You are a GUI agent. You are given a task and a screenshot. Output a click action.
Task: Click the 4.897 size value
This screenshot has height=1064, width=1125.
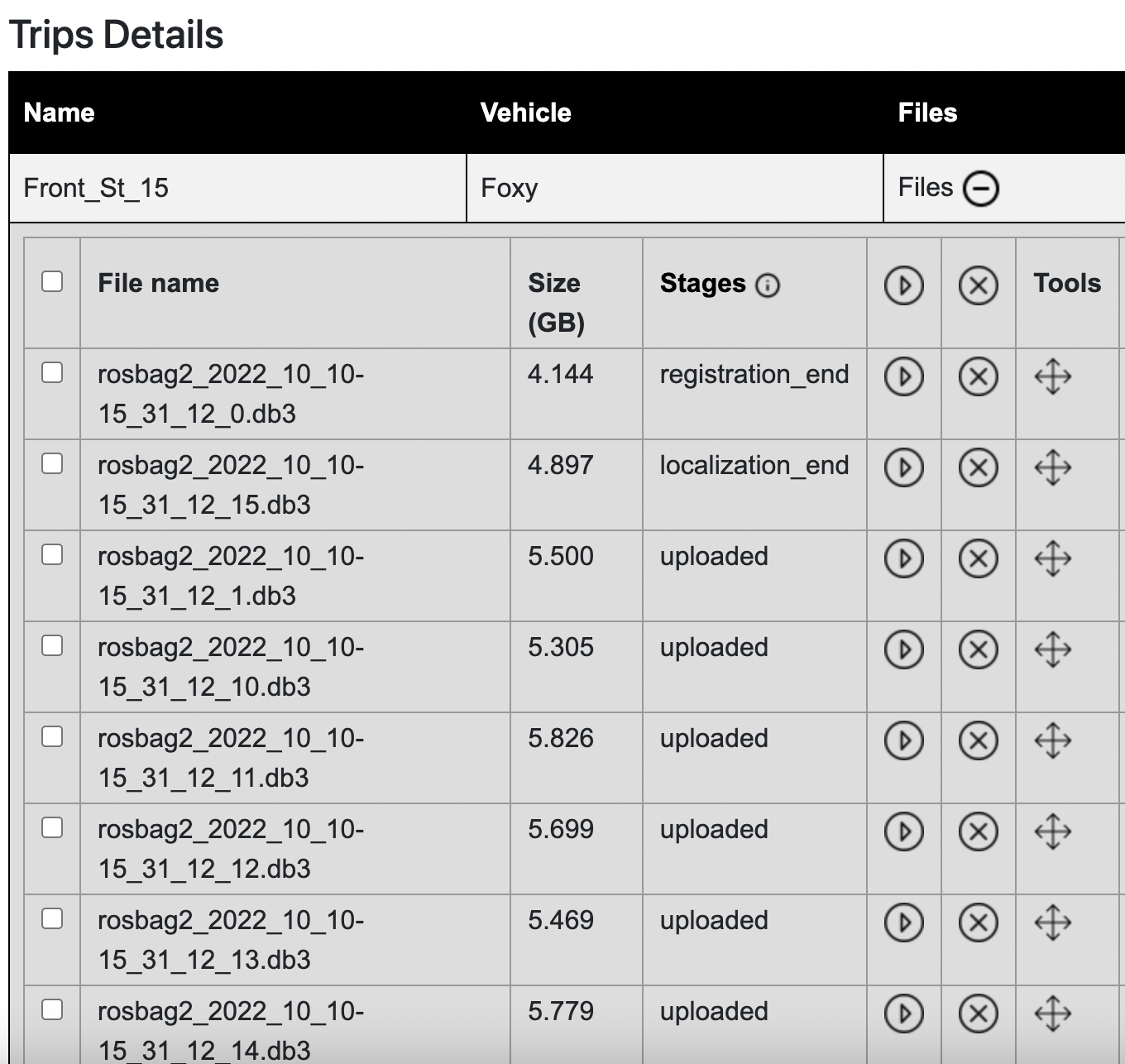coord(561,466)
